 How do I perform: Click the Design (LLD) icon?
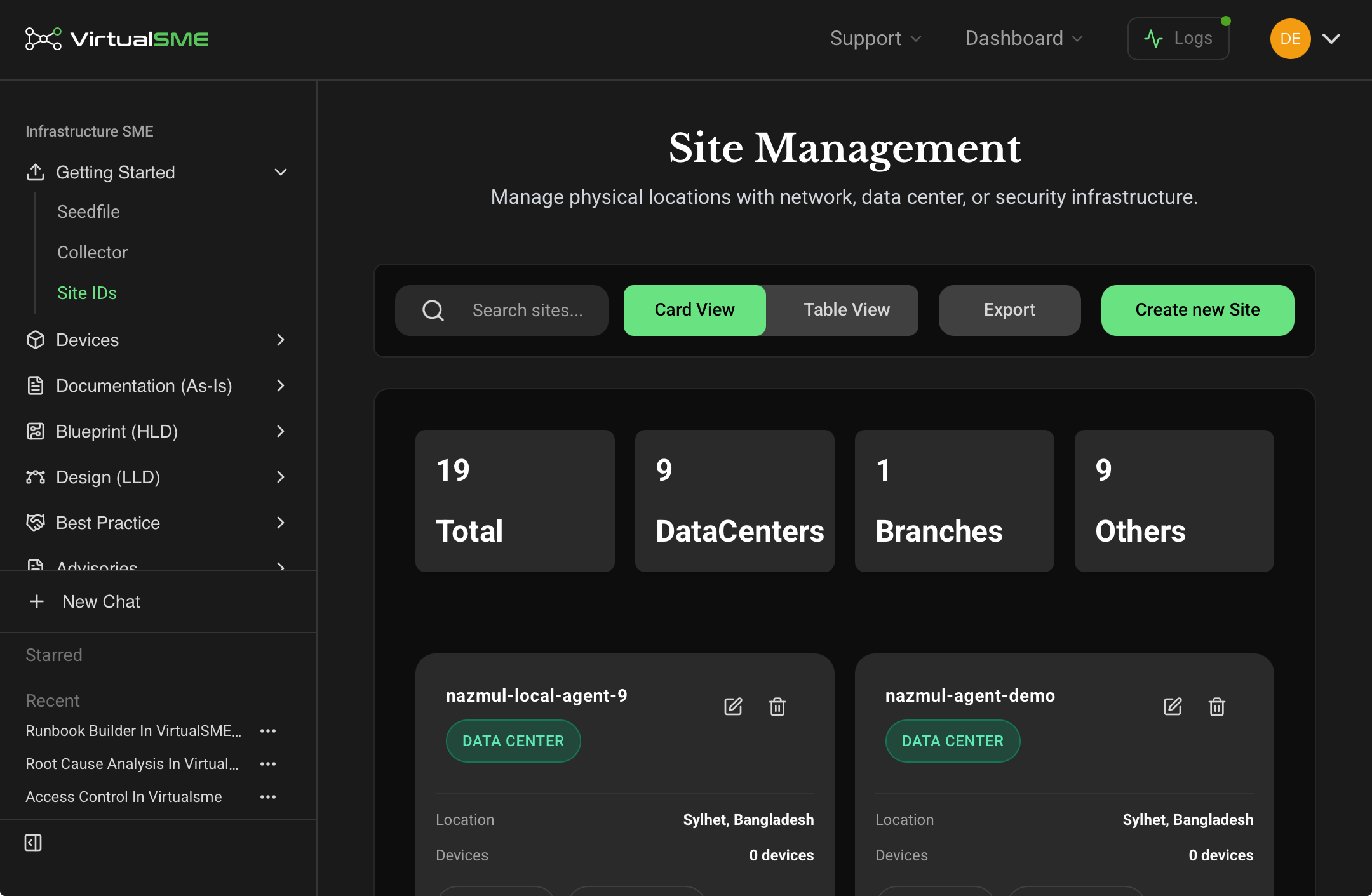tap(36, 477)
